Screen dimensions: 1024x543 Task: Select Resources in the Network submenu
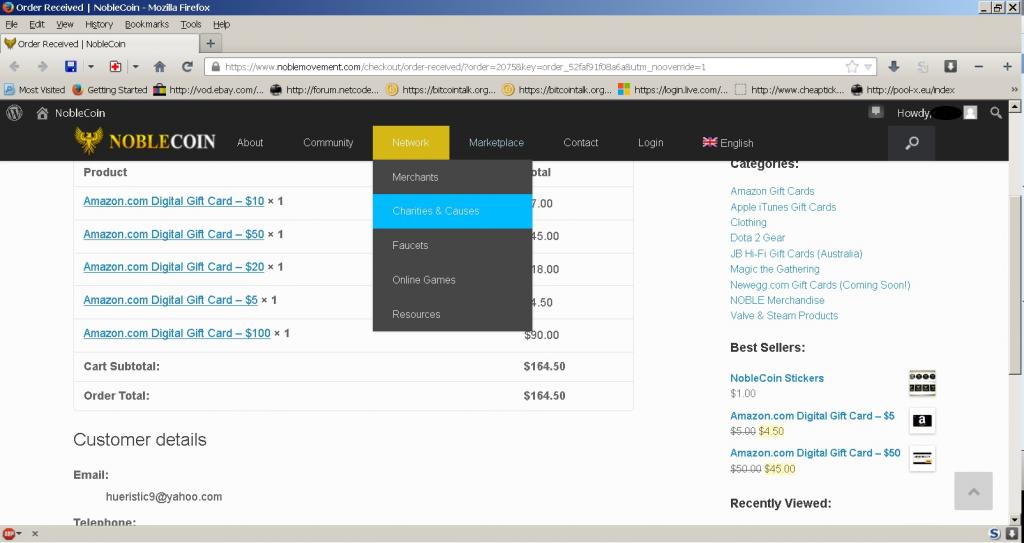(453, 314)
